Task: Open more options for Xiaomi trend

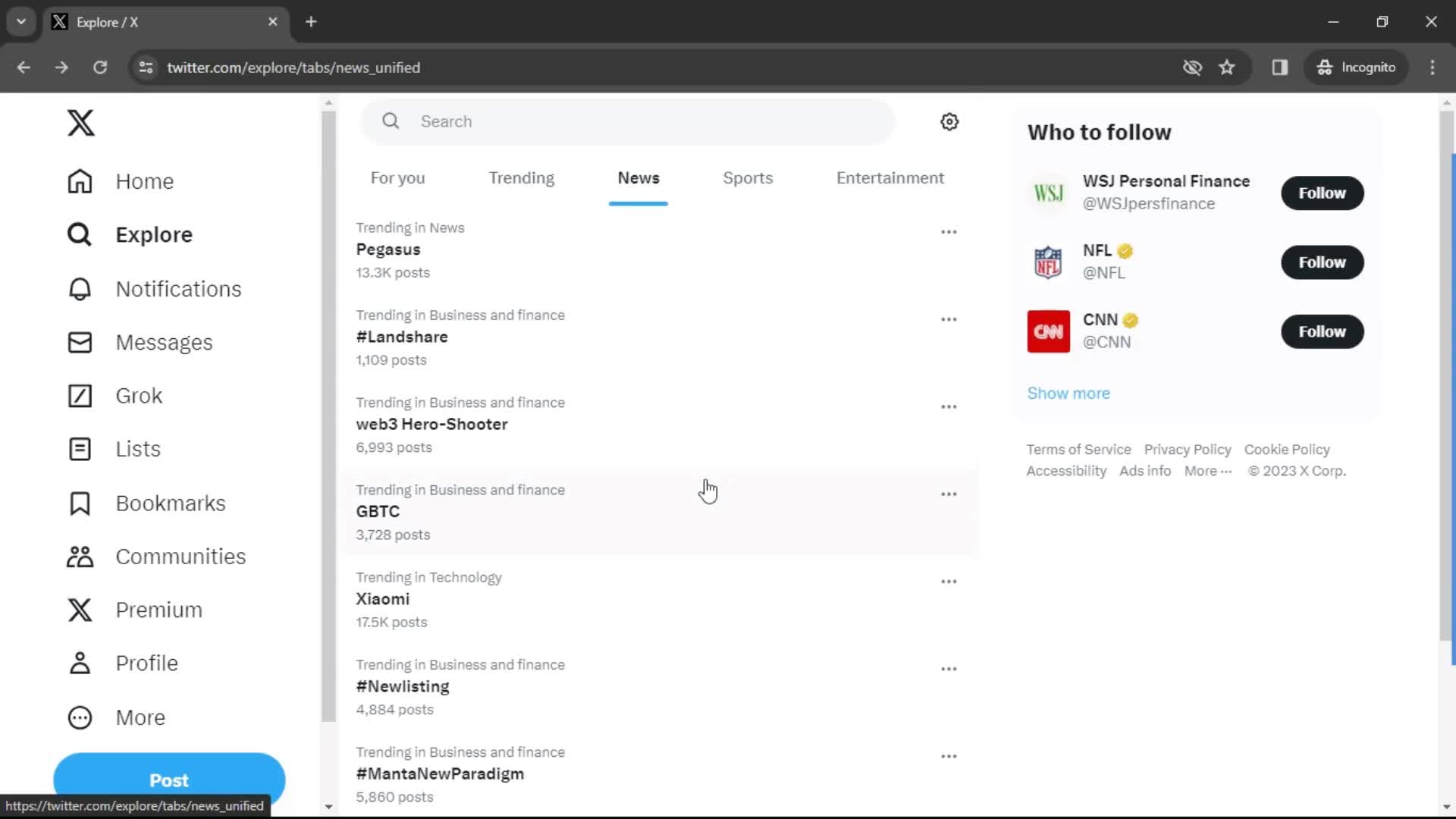Action: tap(949, 582)
